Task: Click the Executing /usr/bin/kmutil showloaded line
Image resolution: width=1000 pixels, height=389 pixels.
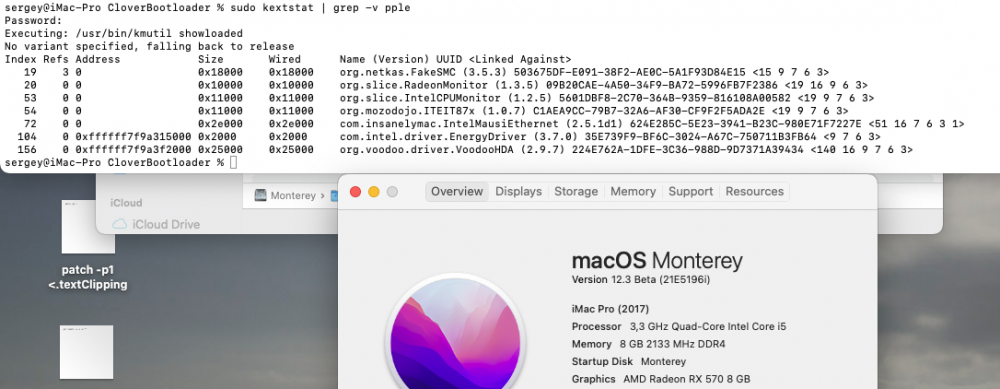Action: point(123,33)
